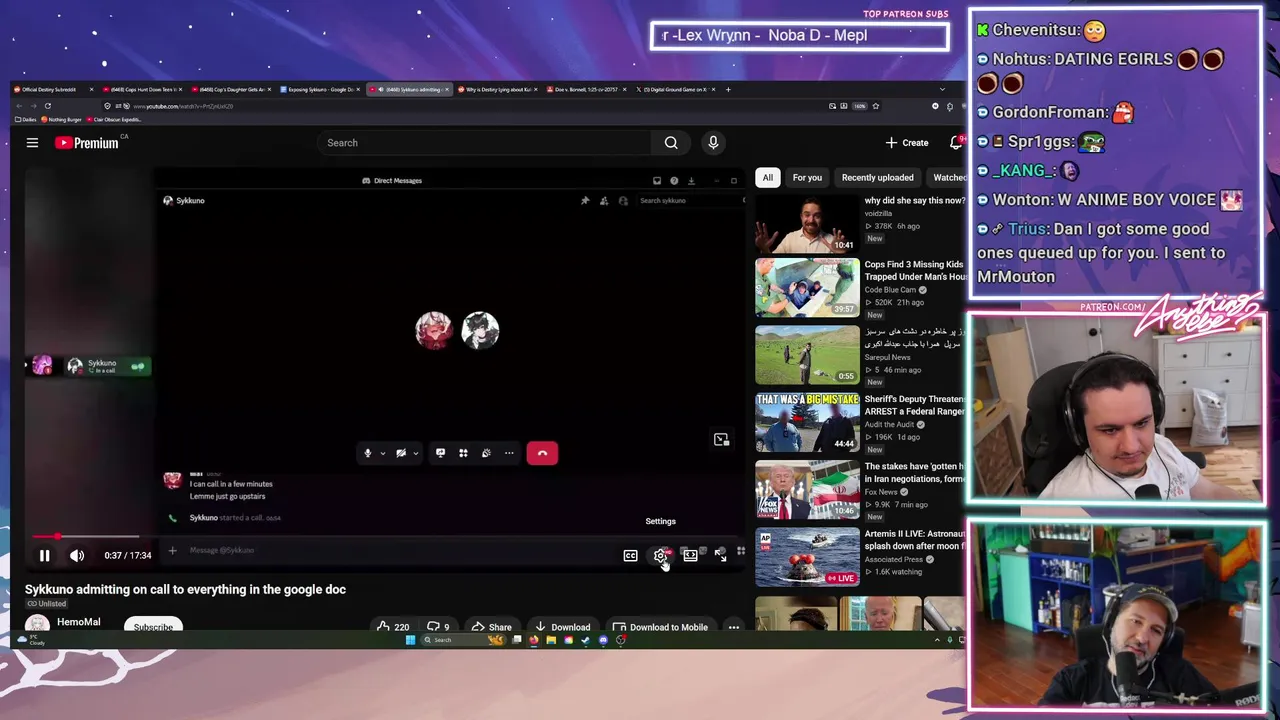Toggle camera in Discord call

(x=401, y=453)
